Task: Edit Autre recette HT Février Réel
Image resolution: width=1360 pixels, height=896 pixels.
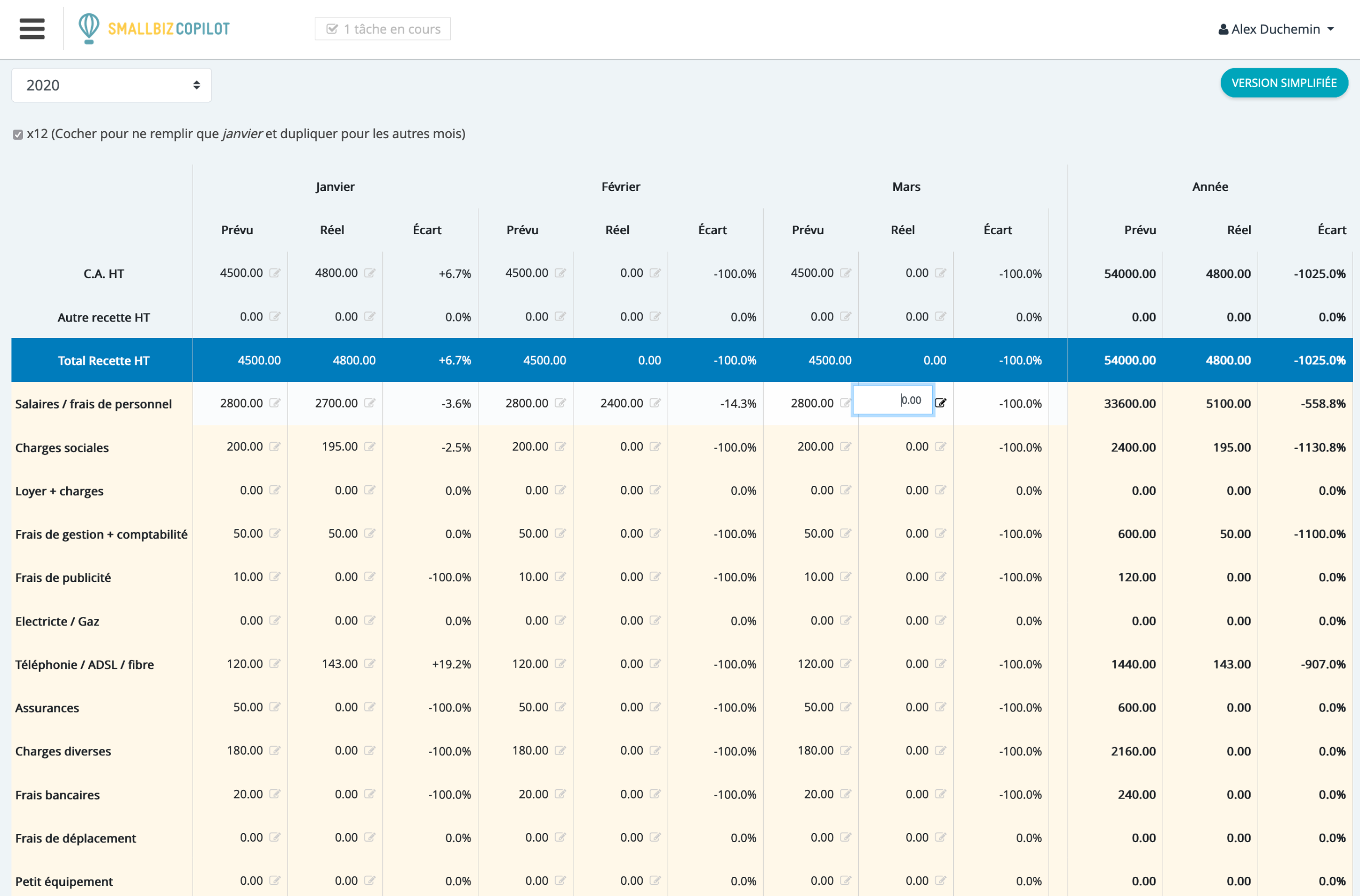Action: click(655, 317)
